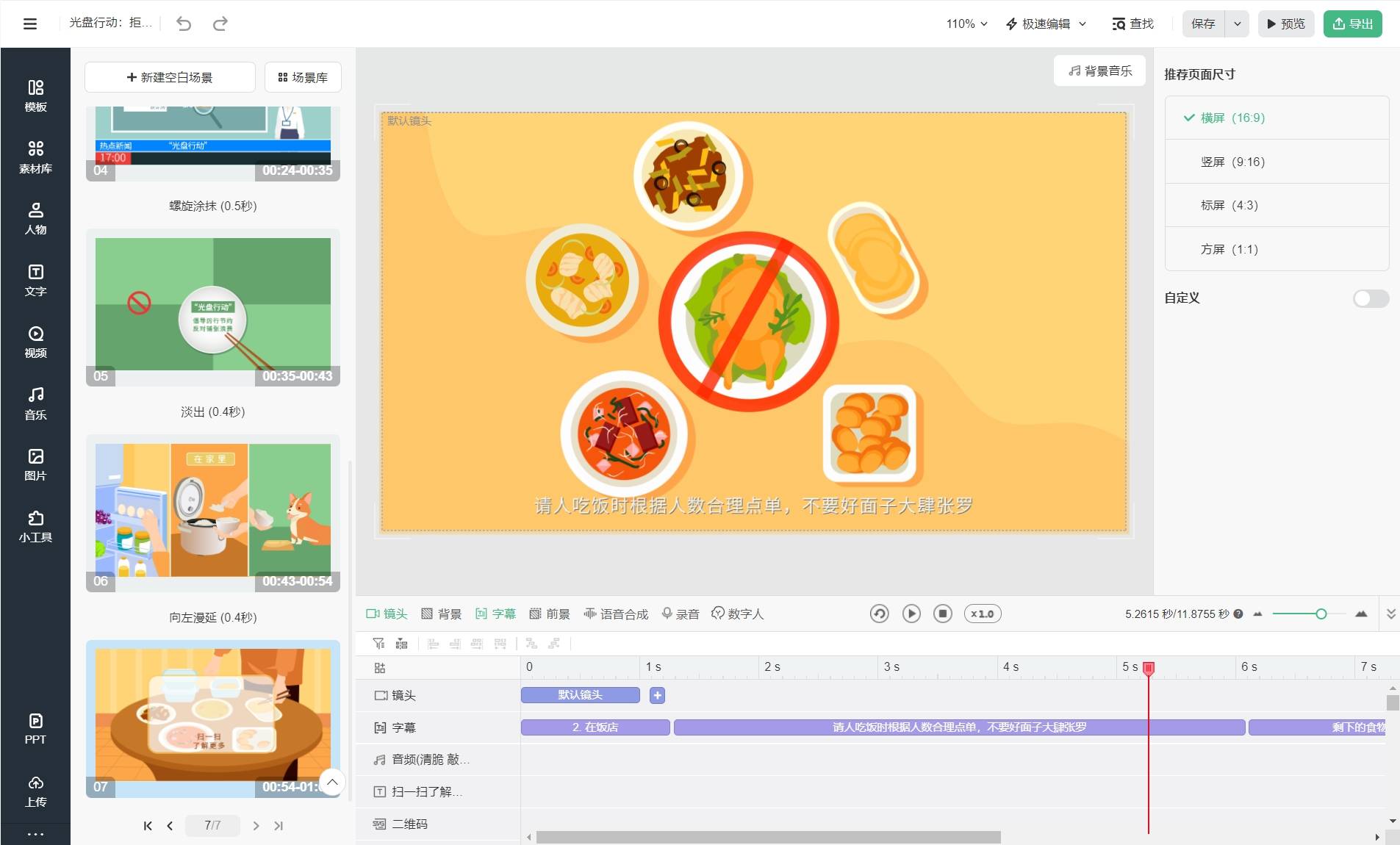
Task: Click the loop/replay playback button
Action: (x=879, y=614)
